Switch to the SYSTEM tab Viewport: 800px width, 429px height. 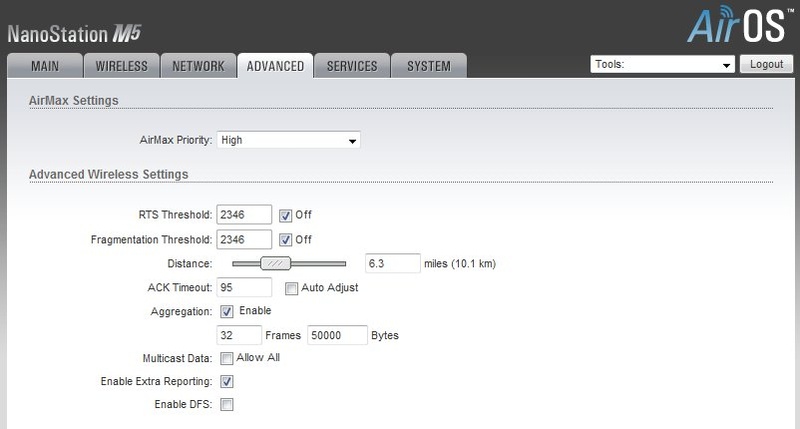pyautogui.click(x=429, y=66)
